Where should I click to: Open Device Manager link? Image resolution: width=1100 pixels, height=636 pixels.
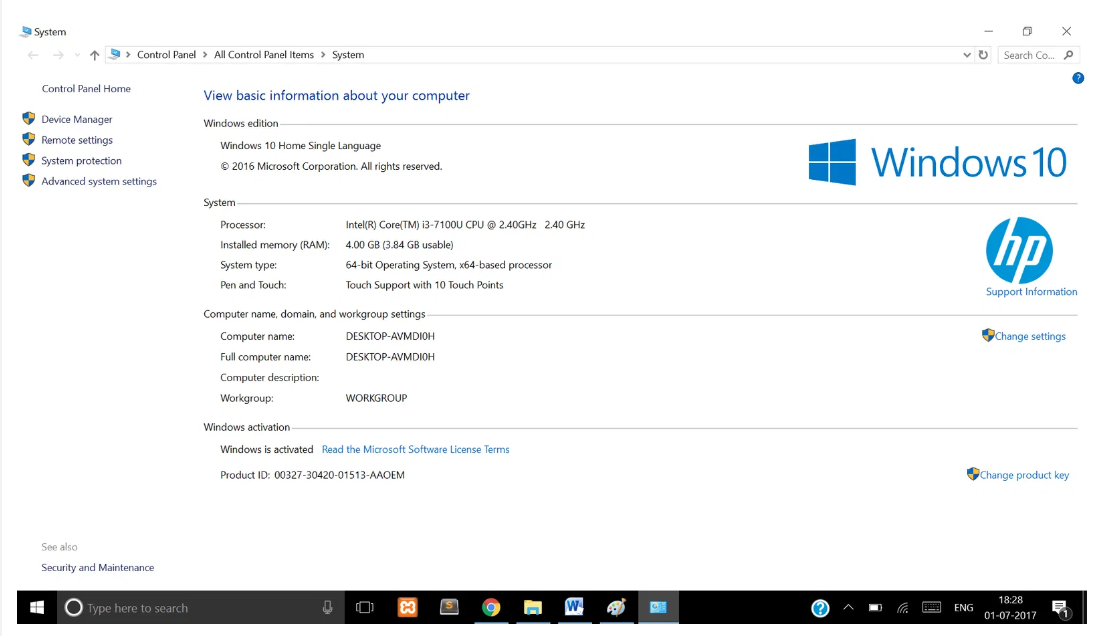tap(76, 119)
